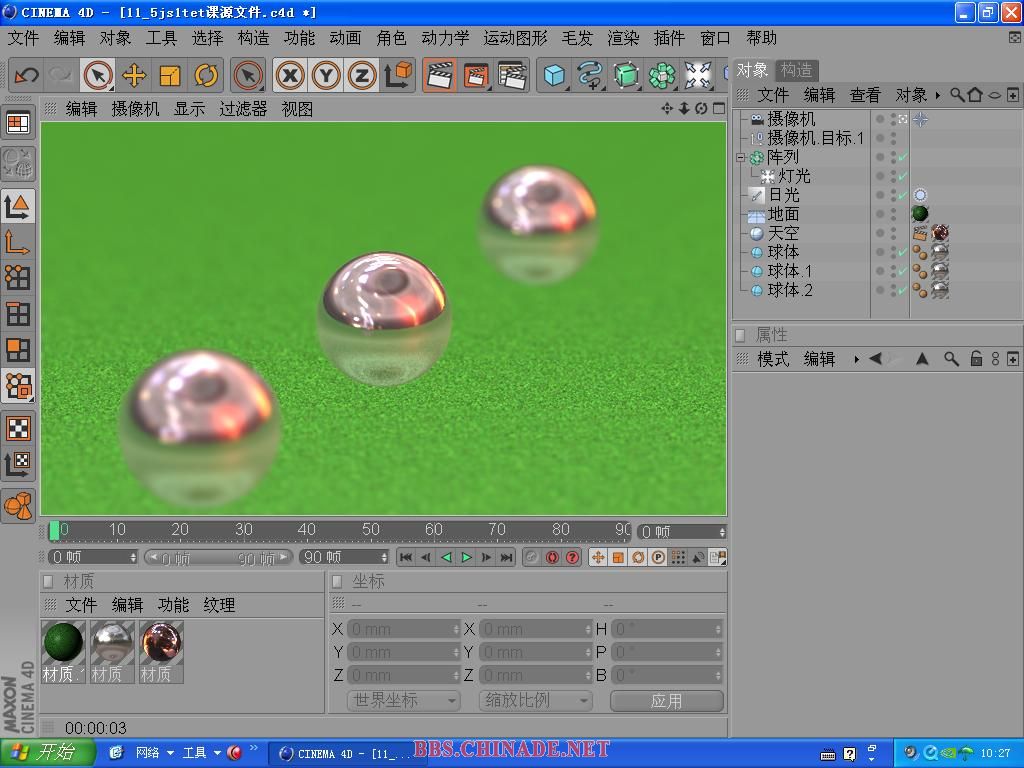This screenshot has height=768, width=1024.
Task: Toggle X axis lock
Action: (290, 75)
